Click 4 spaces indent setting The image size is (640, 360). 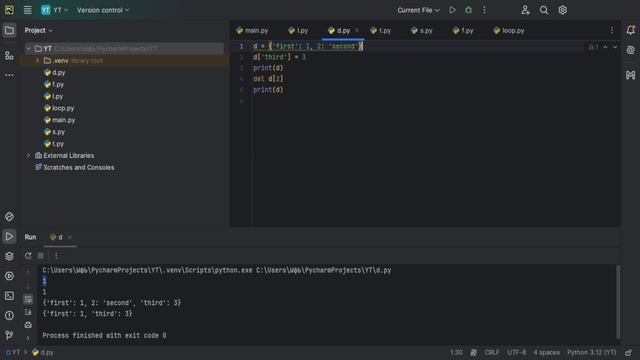click(x=546, y=352)
